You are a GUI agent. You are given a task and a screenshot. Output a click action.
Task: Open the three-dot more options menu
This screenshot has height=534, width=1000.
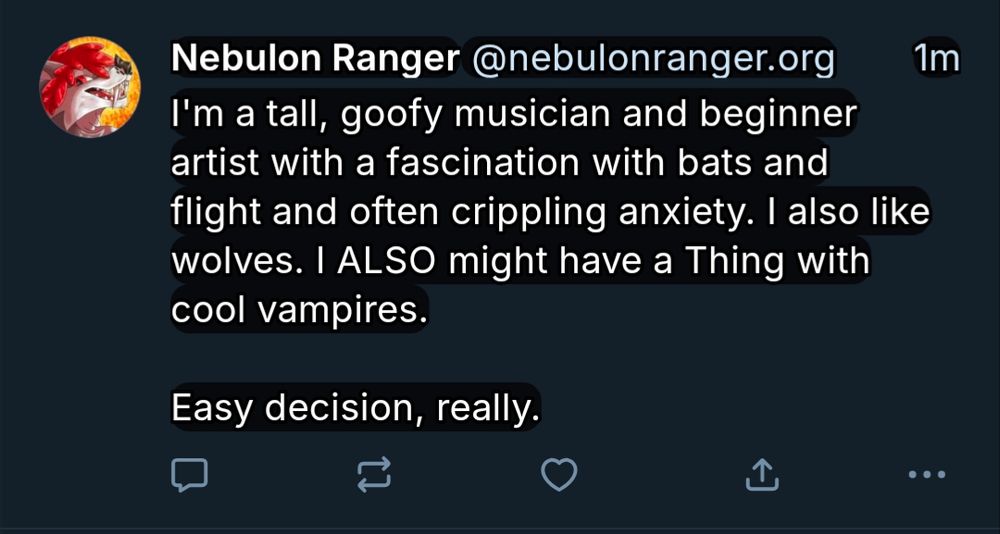point(926,475)
